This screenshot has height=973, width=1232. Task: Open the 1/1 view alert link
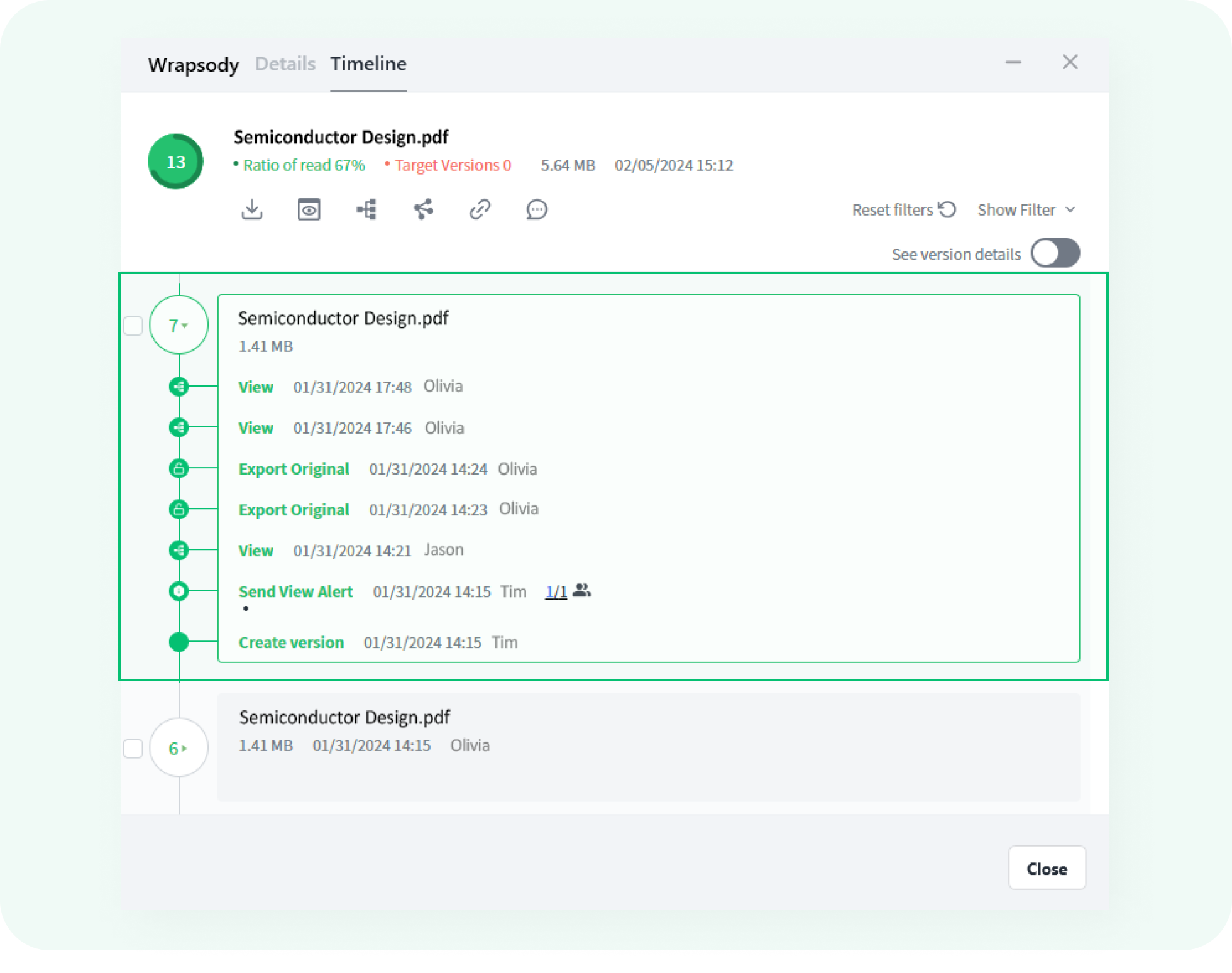pos(556,591)
